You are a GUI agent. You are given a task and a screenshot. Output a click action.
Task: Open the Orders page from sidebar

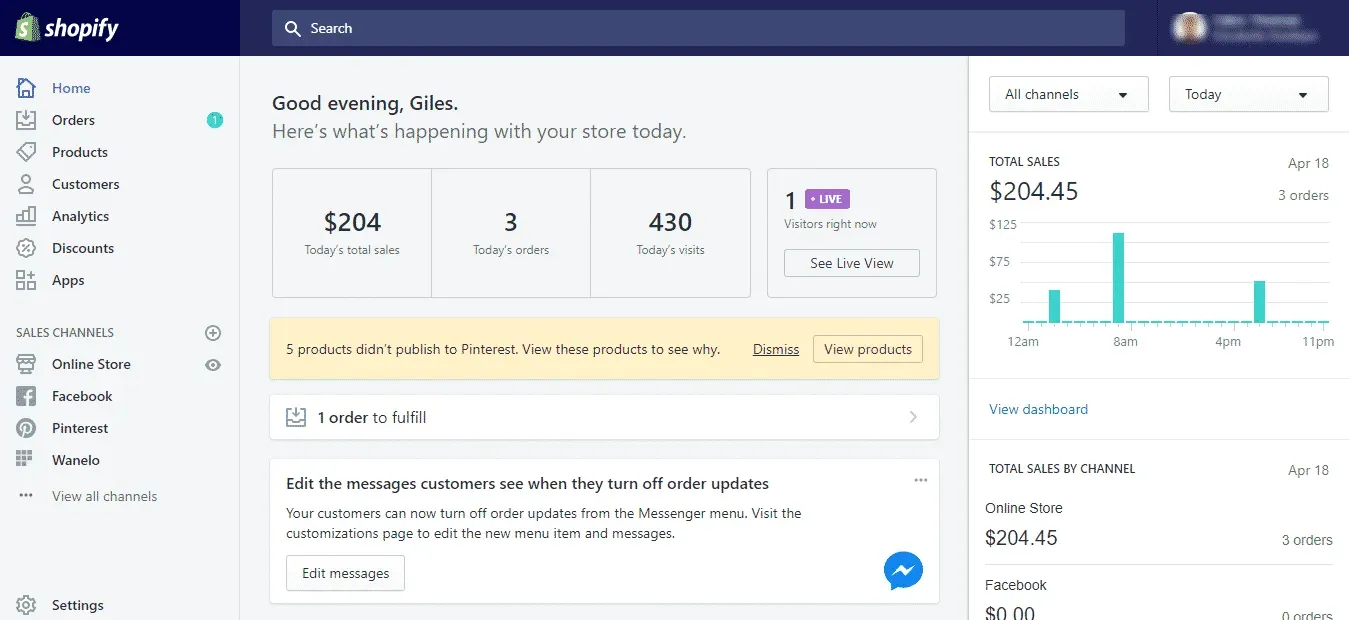click(x=72, y=120)
